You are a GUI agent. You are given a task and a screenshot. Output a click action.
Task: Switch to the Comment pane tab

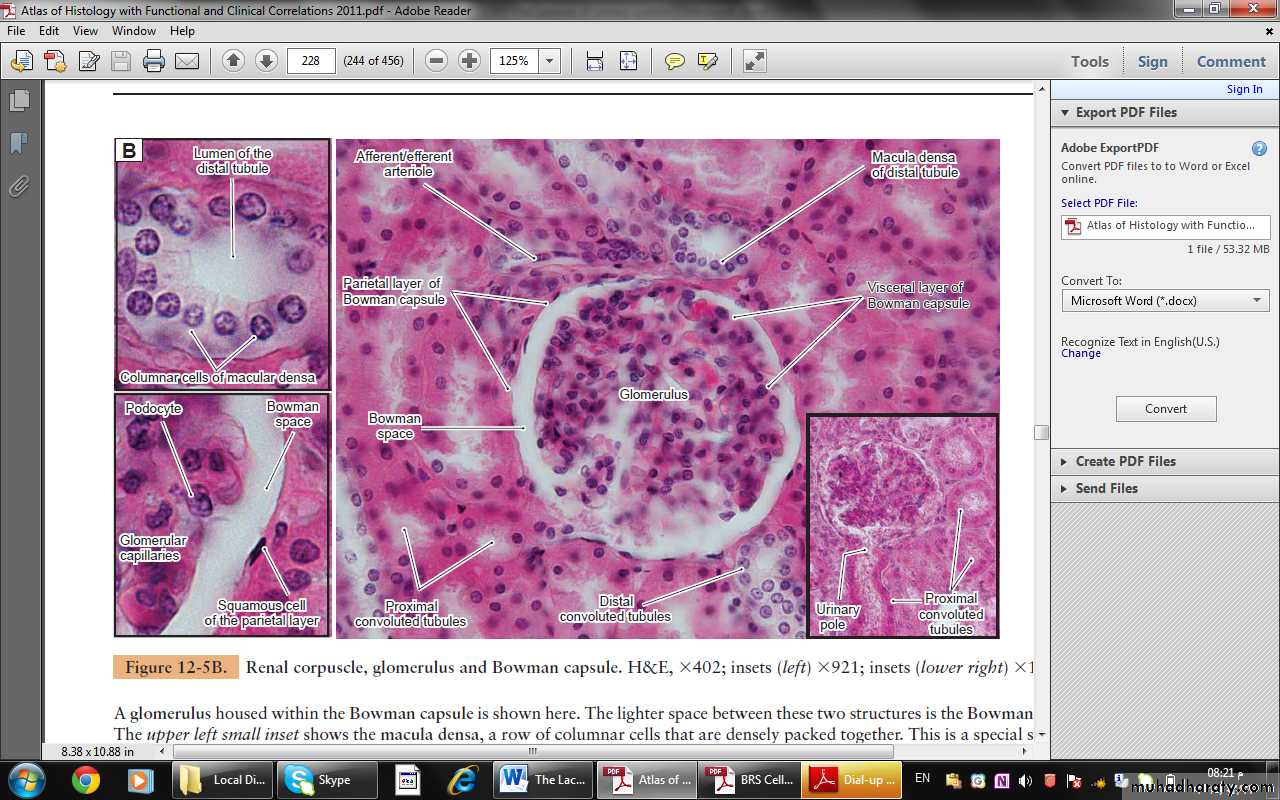(x=1231, y=61)
